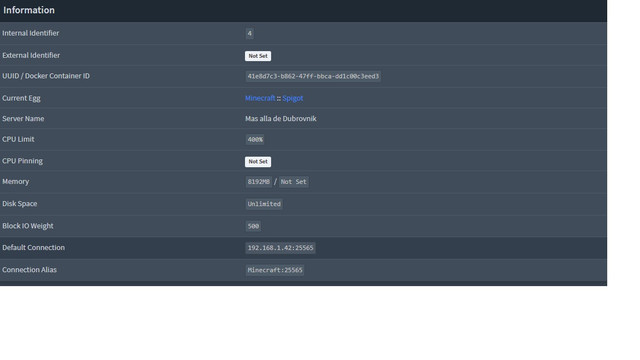Click the Server Name label
The image size is (640, 360).
(x=23, y=119)
